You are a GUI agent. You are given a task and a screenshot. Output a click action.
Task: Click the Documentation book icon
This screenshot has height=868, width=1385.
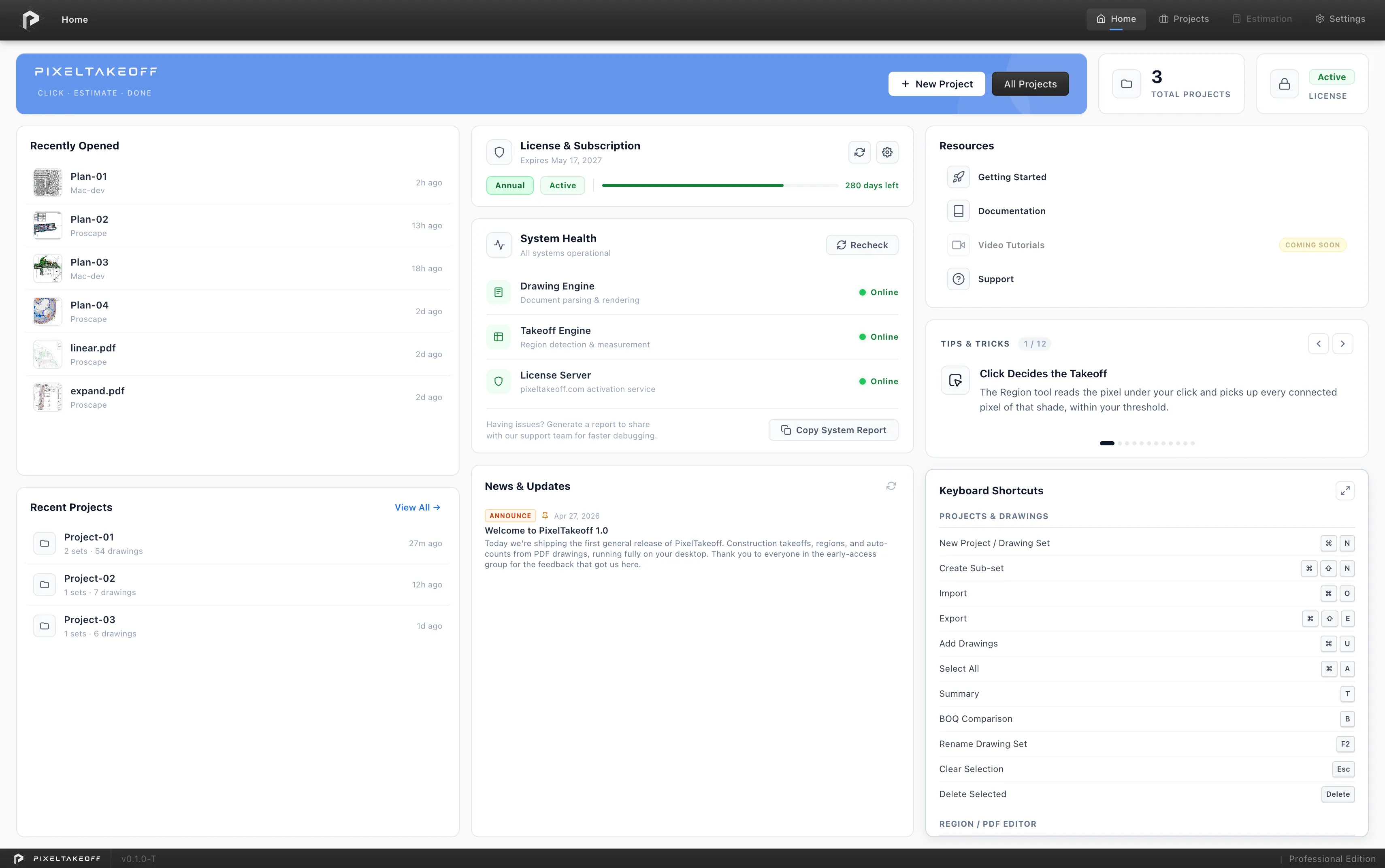tap(958, 211)
